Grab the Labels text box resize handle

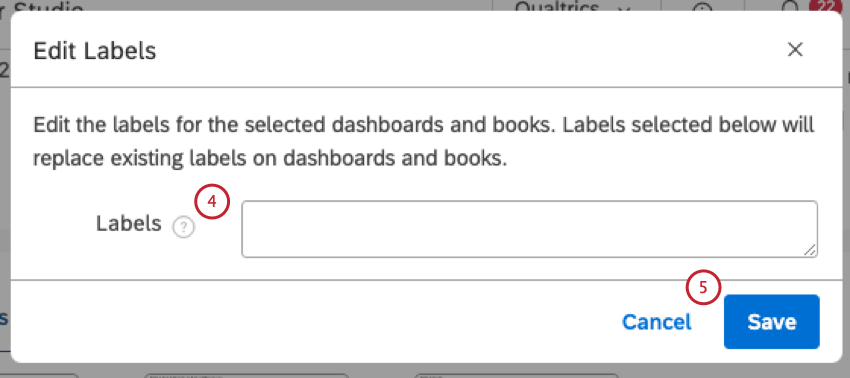click(809, 249)
